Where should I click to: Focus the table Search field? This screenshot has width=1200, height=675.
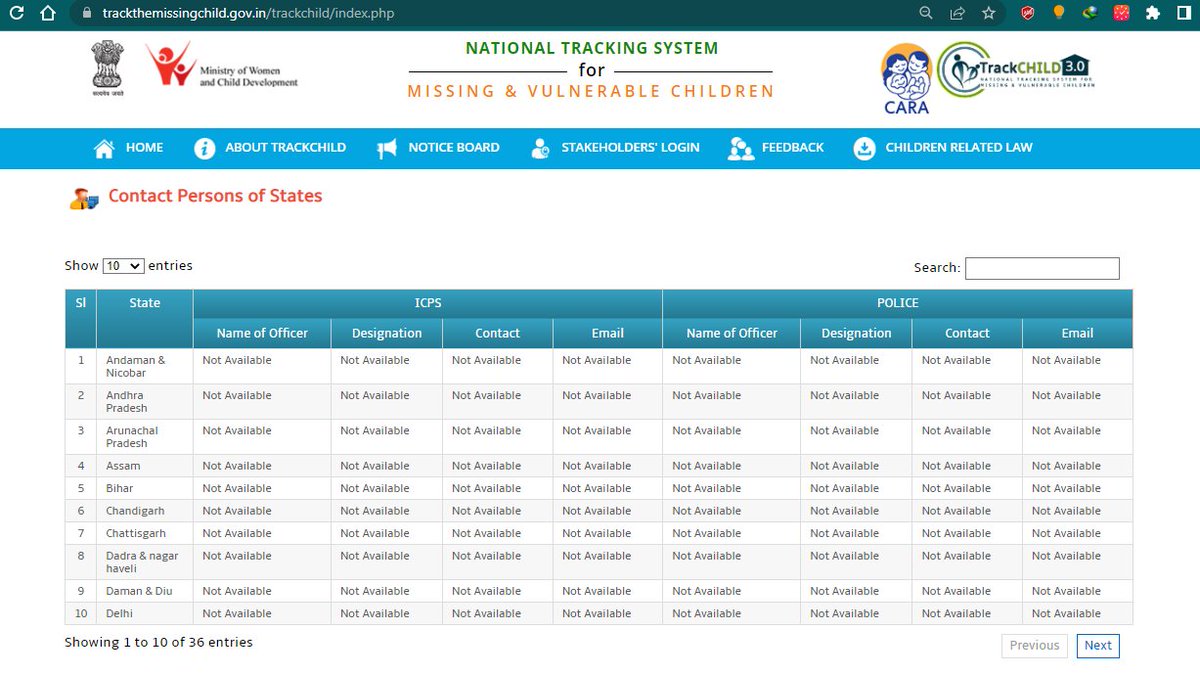click(x=1042, y=268)
